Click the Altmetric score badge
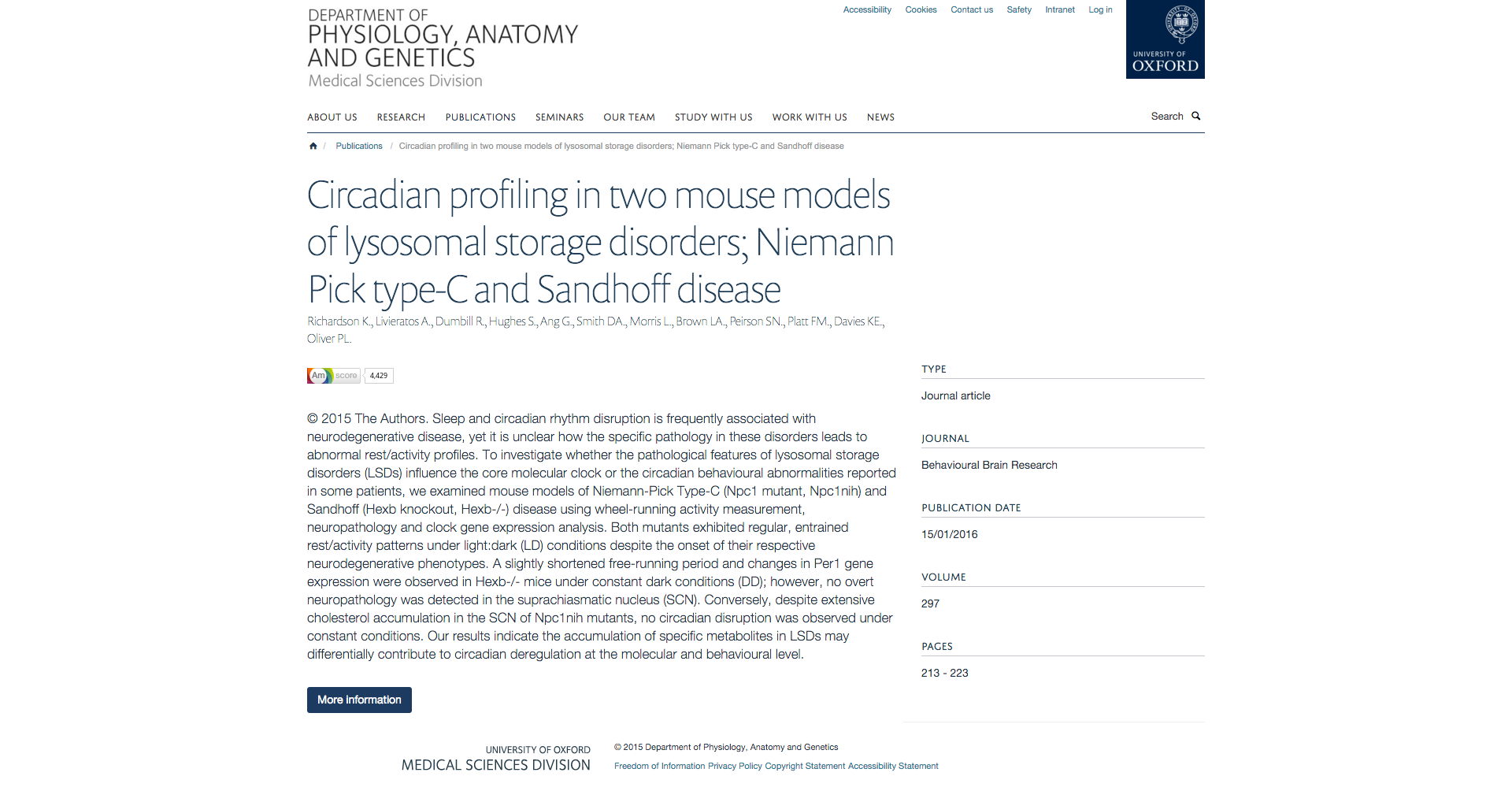 [x=350, y=376]
